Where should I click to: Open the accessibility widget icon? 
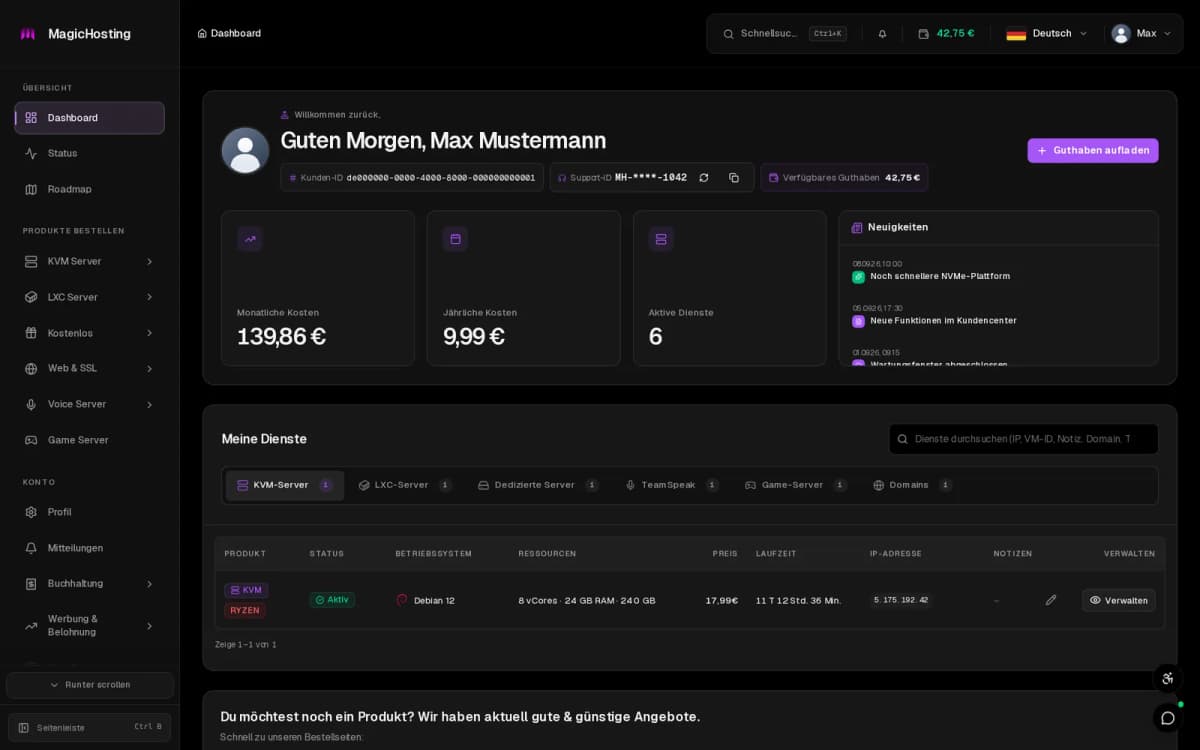1167,678
